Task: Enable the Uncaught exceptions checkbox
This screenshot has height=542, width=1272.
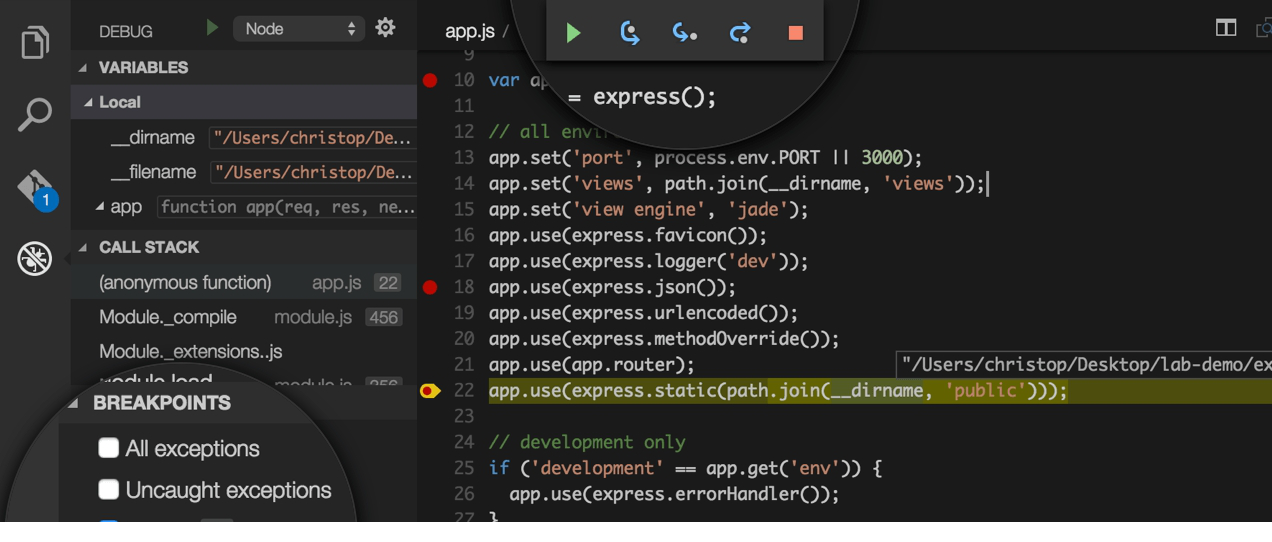Action: (109, 489)
